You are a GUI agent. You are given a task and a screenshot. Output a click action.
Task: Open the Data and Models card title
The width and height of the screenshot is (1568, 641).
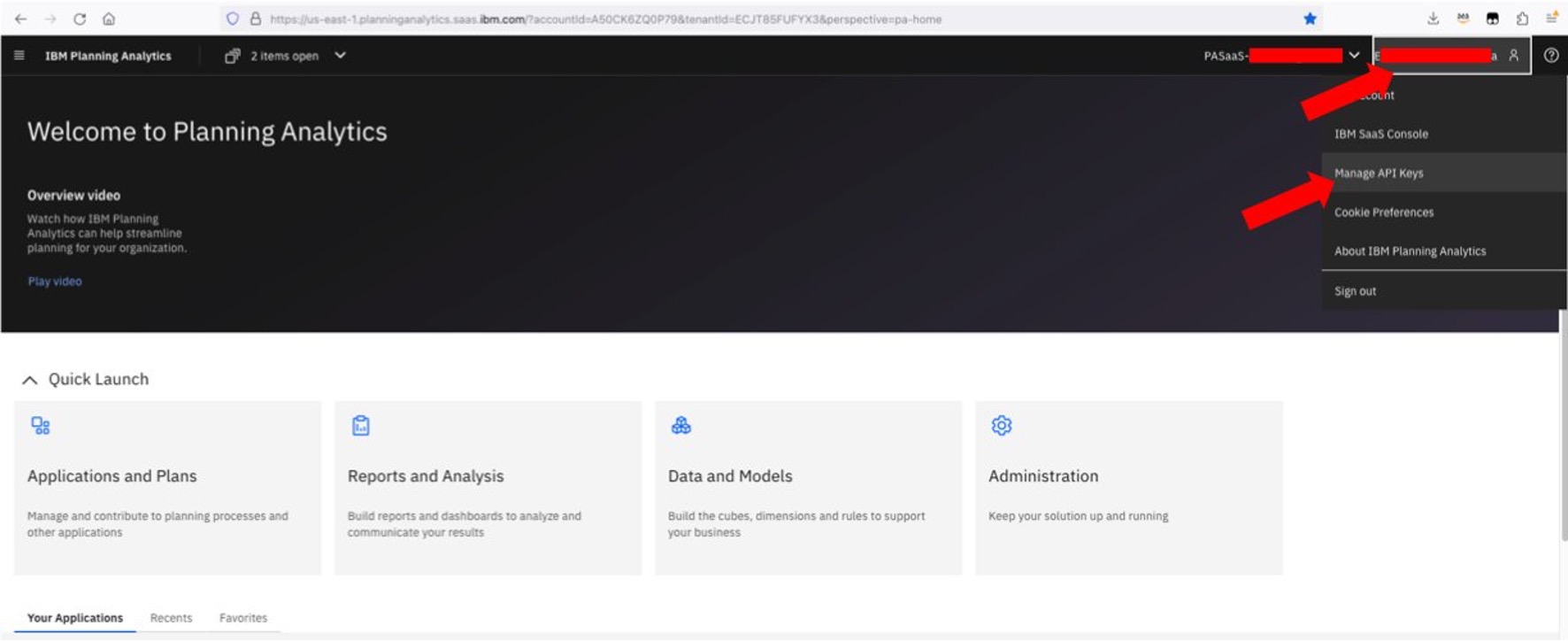730,476
